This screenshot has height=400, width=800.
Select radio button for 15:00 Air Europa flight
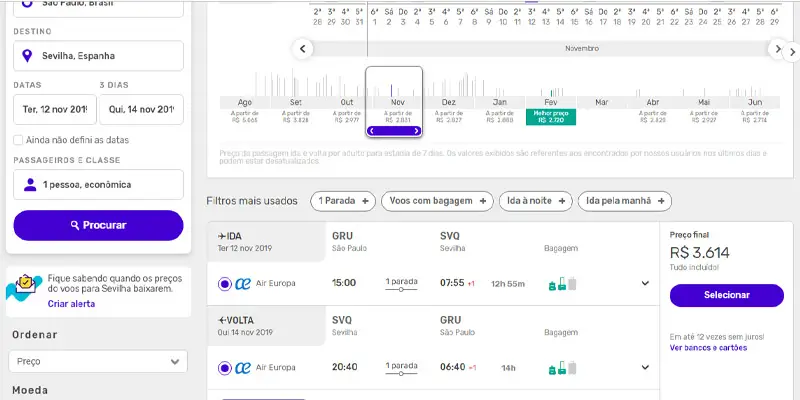[x=224, y=284]
